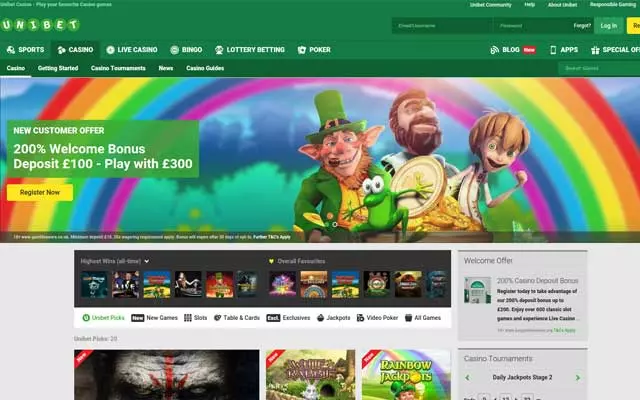The height and width of the screenshot is (400, 640).
Task: Open the Sports section
Action: [x=25, y=49]
